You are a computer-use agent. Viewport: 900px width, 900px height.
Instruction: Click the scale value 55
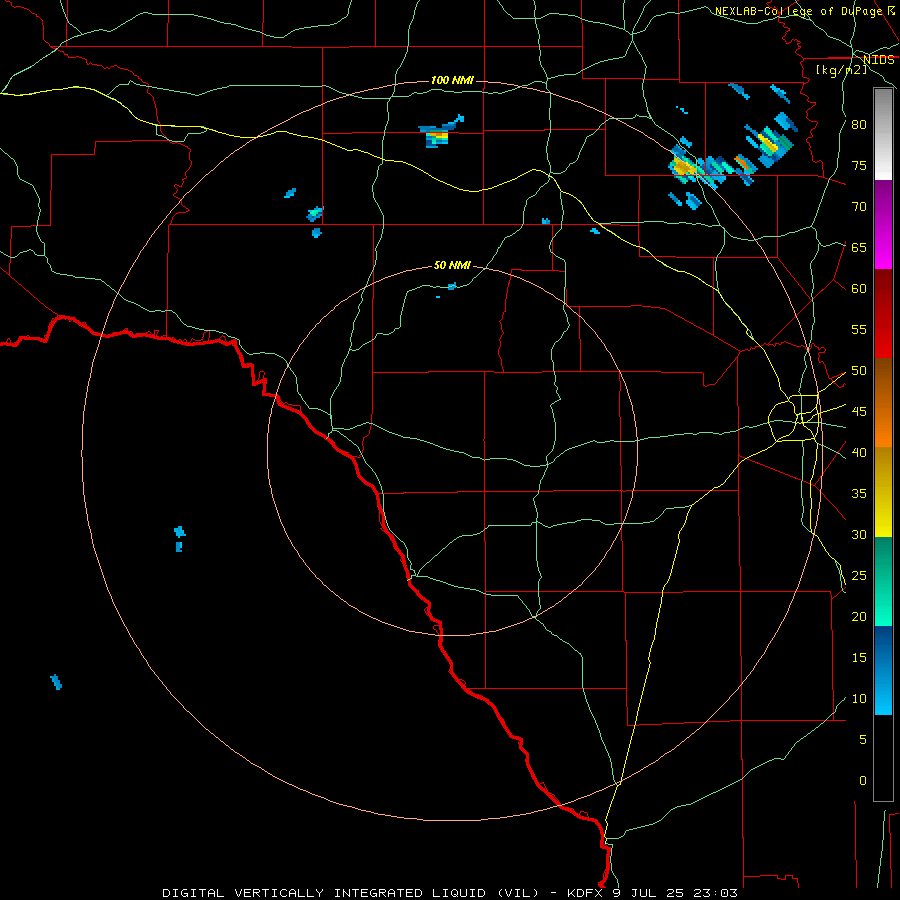click(x=859, y=329)
